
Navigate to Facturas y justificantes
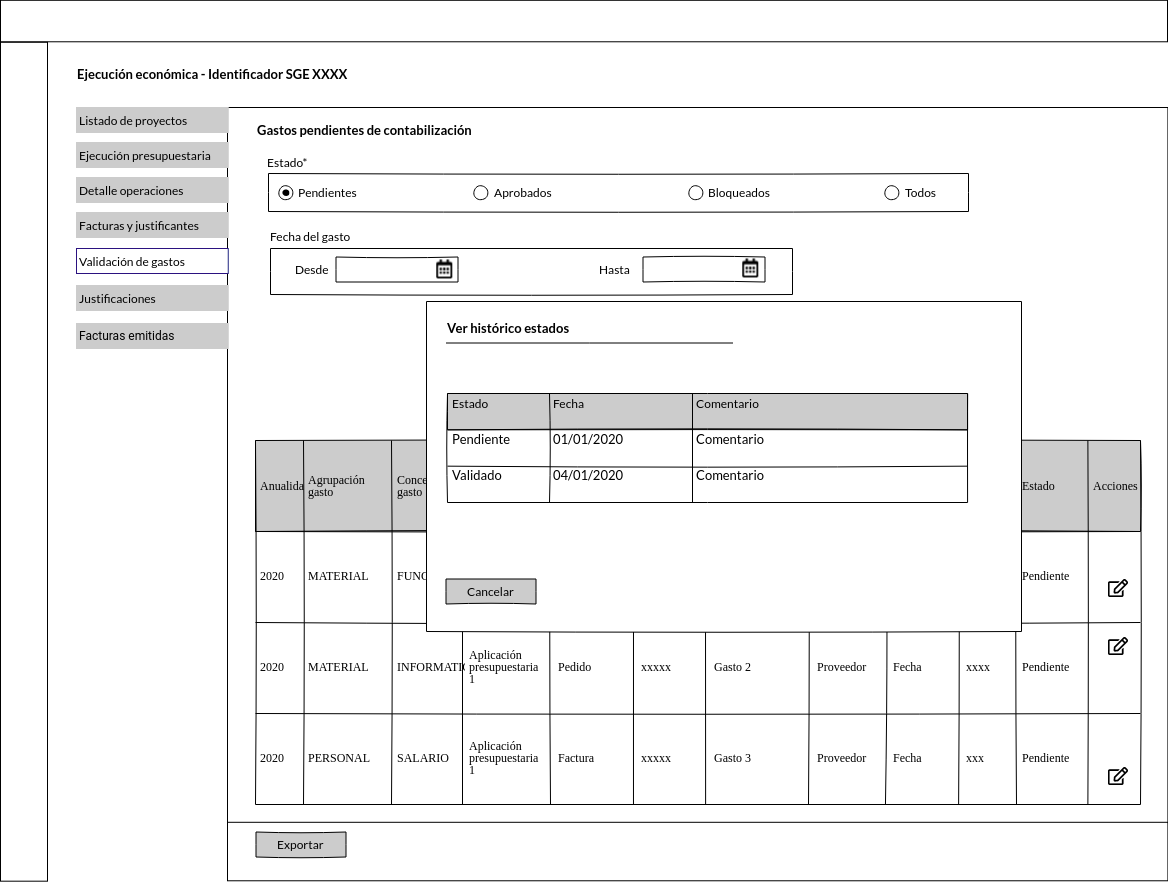tap(152, 226)
